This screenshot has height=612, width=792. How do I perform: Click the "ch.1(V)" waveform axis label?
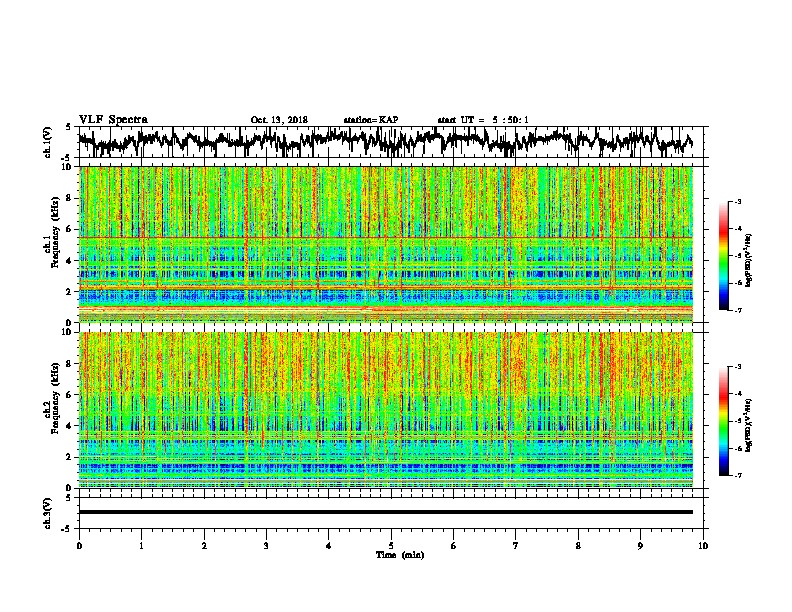point(47,142)
